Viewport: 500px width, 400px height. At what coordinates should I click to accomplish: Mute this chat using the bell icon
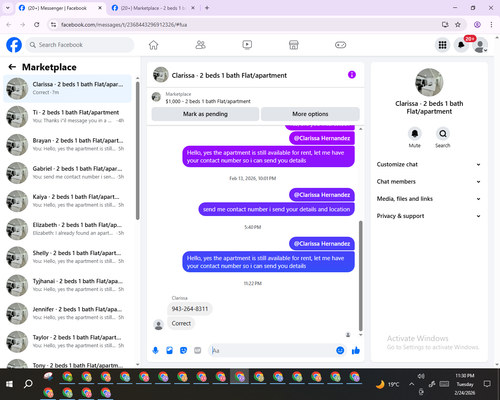pyautogui.click(x=415, y=134)
